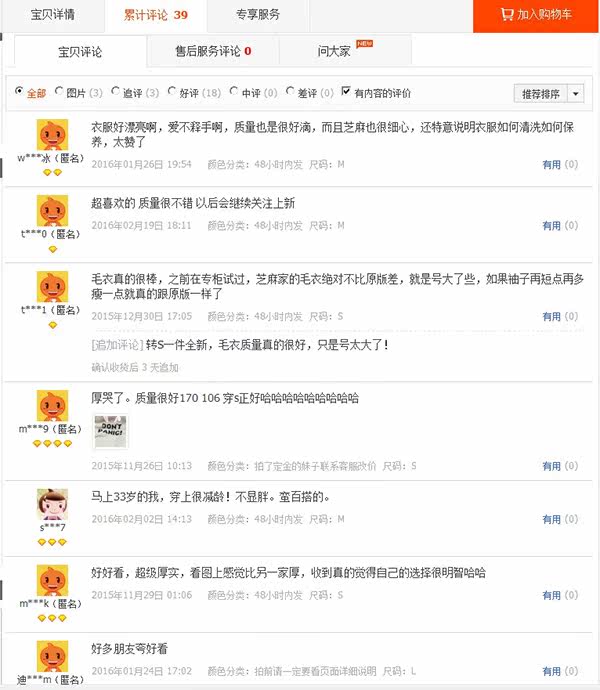This screenshot has height=690, width=600.
Task: Switch to the 专享服务 tab
Action: [258, 15]
